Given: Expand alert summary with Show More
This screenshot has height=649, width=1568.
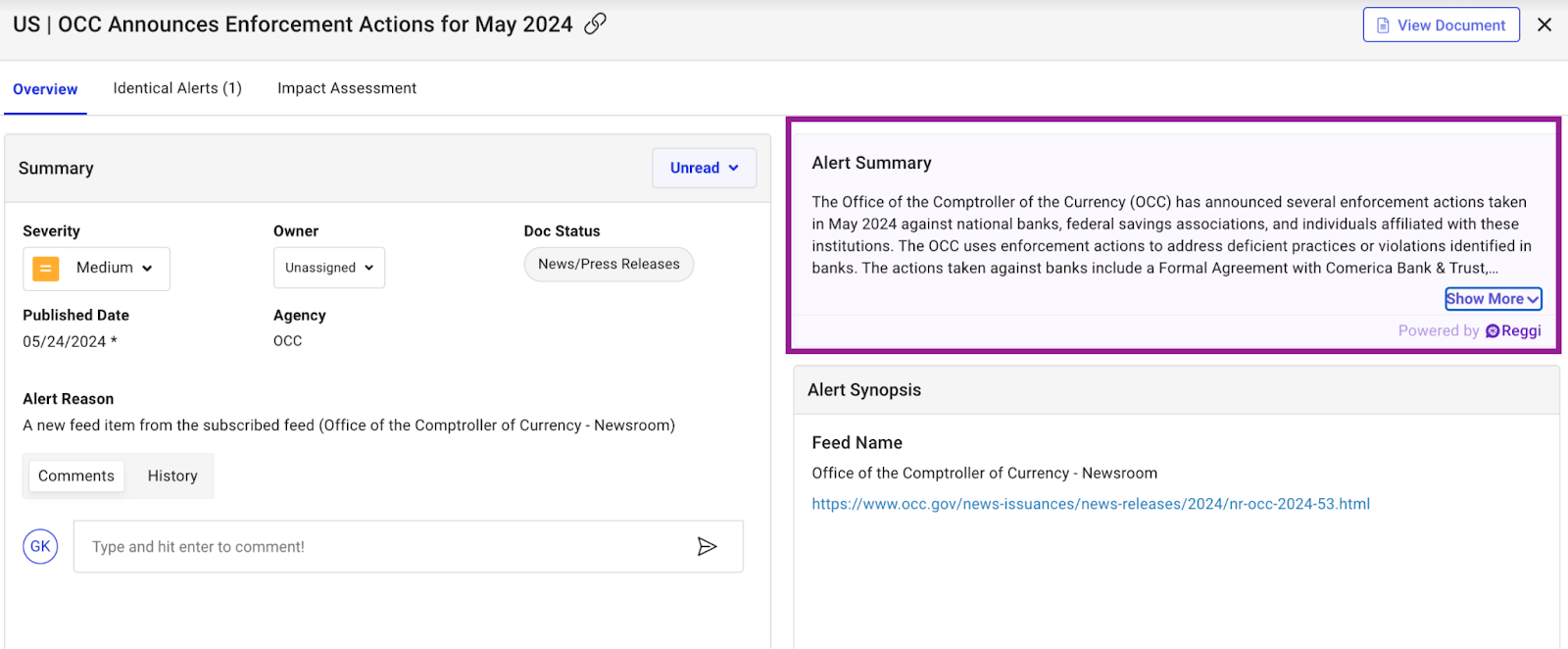Looking at the screenshot, I should 1493,299.
